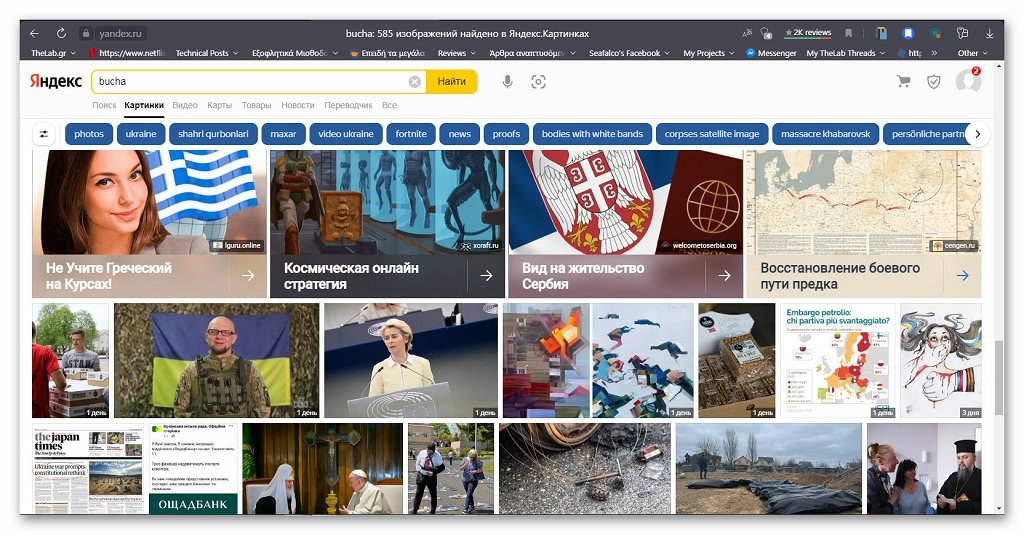Expand the Reviews bookmark folder
Image resolution: width=1024 pixels, height=535 pixels.
tap(456, 53)
